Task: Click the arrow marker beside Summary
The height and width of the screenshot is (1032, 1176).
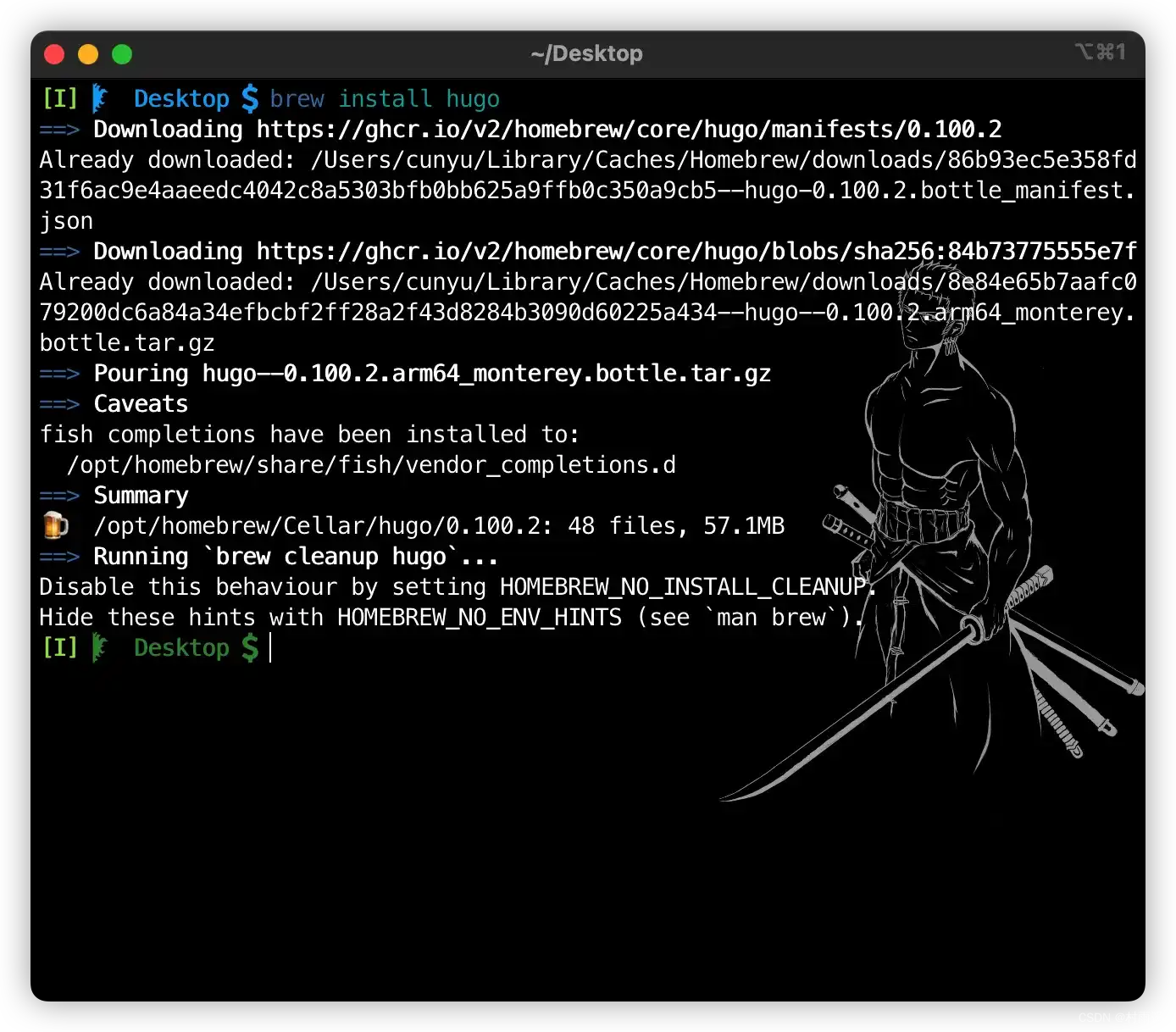Action: [59, 496]
